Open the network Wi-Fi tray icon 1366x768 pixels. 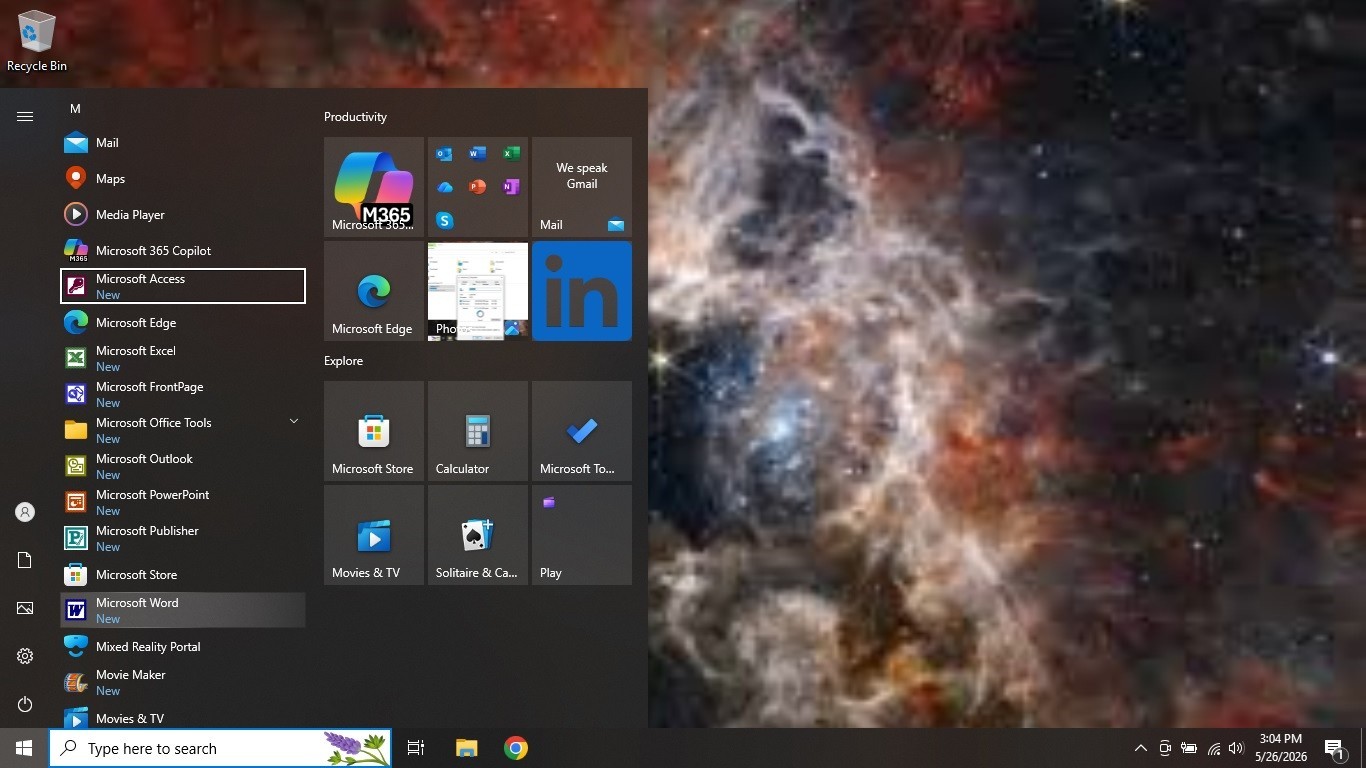(1213, 748)
